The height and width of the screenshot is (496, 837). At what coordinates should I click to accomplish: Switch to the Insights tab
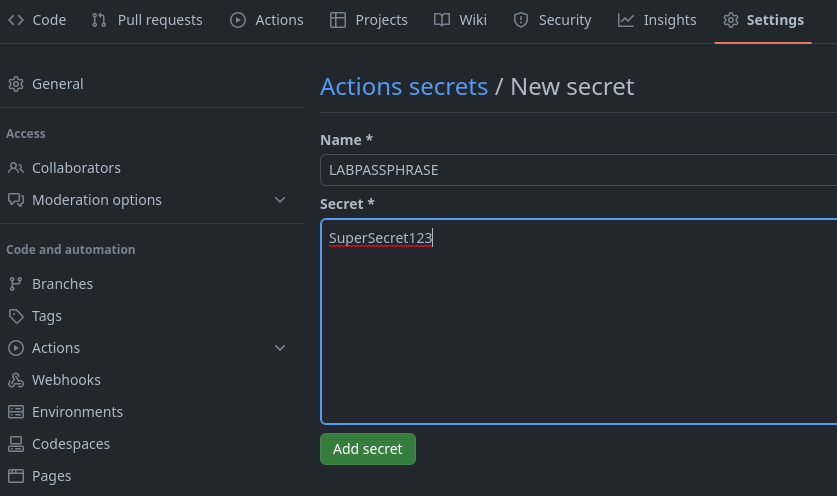click(657, 20)
